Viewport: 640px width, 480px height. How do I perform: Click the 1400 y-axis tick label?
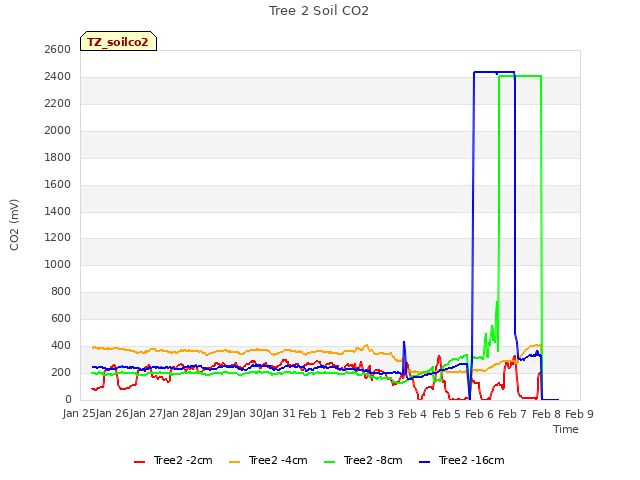click(58, 211)
